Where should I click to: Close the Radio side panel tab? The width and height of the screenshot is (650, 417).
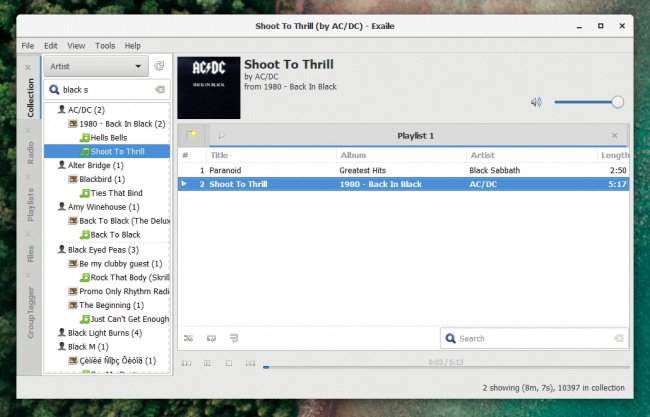click(x=28, y=131)
